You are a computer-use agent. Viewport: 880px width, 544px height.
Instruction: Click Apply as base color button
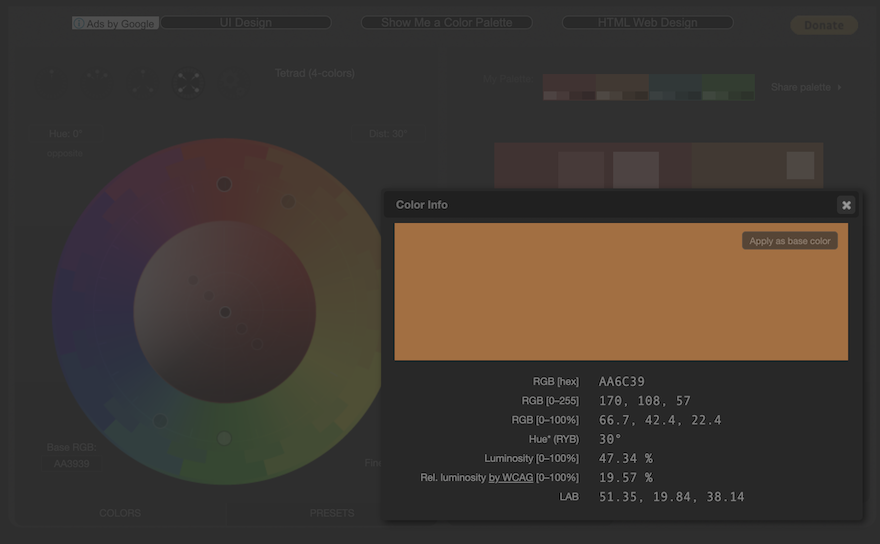[x=789, y=241]
